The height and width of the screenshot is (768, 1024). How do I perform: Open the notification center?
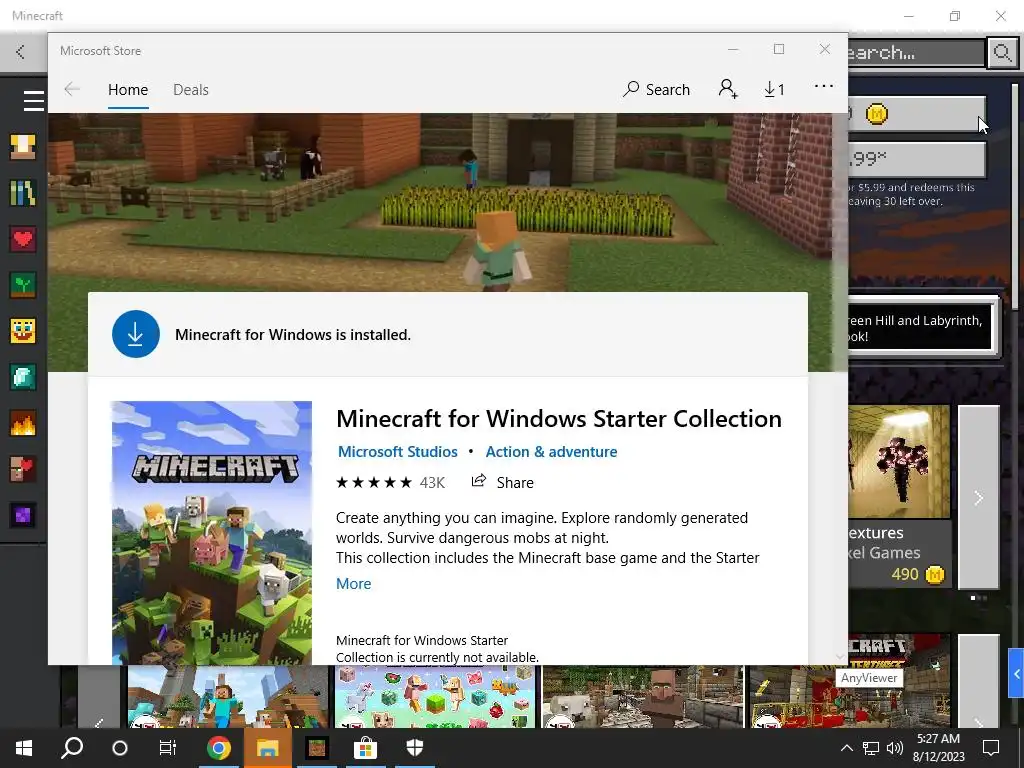[991, 748]
